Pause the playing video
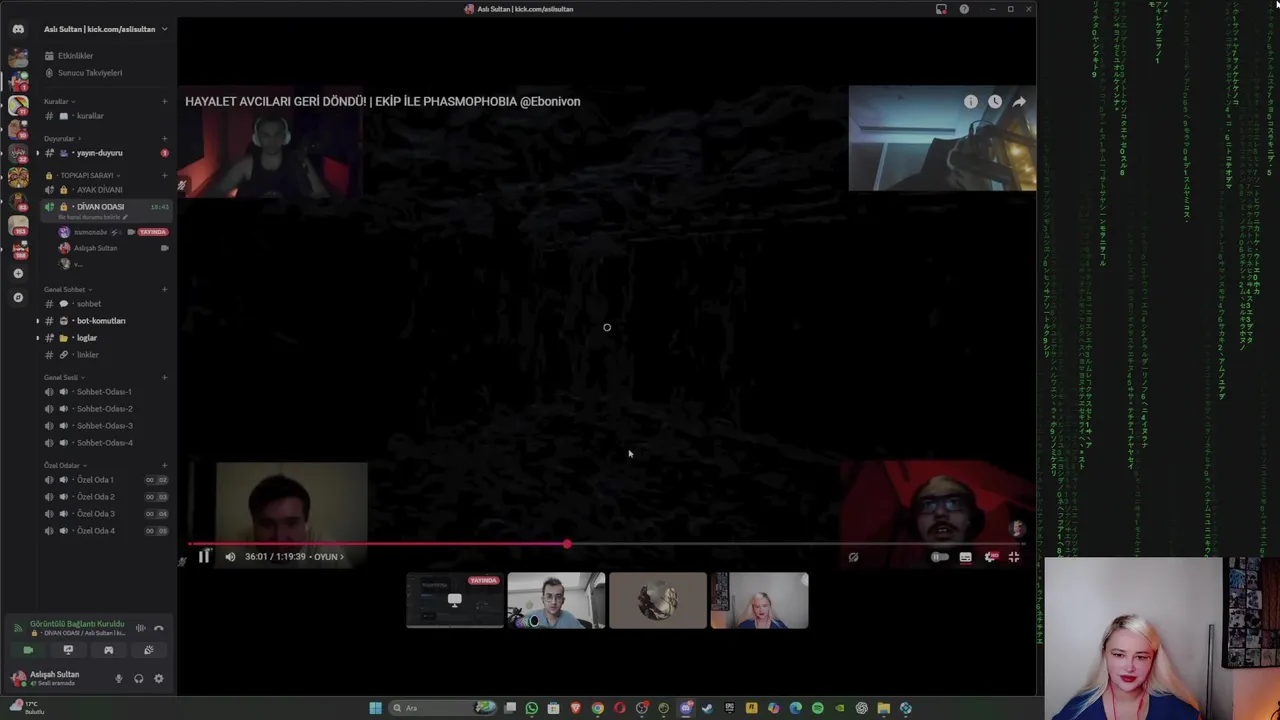The image size is (1280, 720). [x=204, y=557]
